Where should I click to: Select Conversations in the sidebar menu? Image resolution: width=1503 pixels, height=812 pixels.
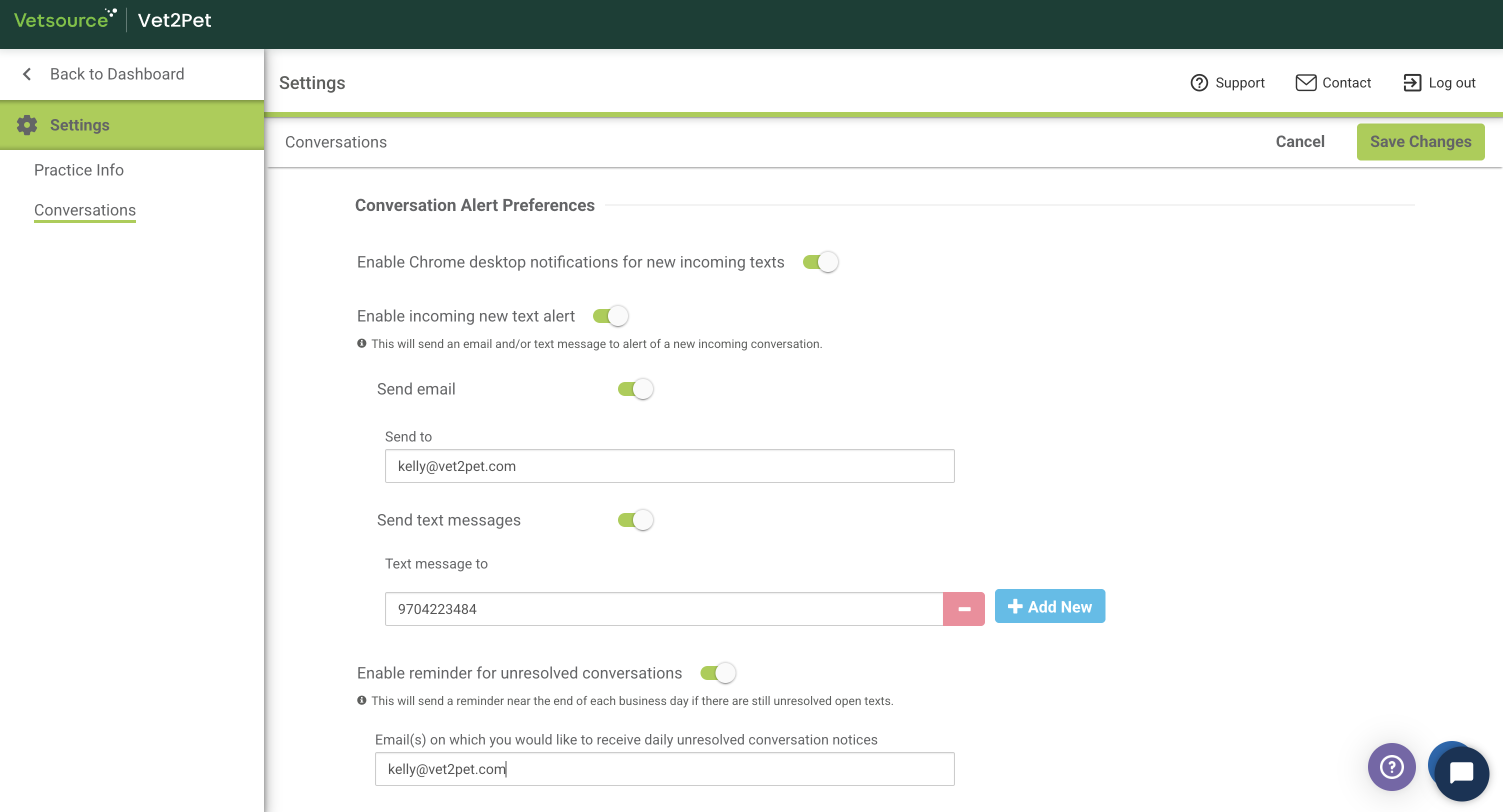tap(84, 210)
